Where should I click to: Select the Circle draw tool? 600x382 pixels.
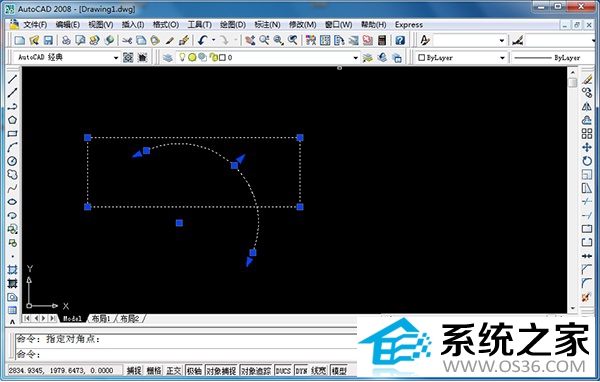(12, 161)
